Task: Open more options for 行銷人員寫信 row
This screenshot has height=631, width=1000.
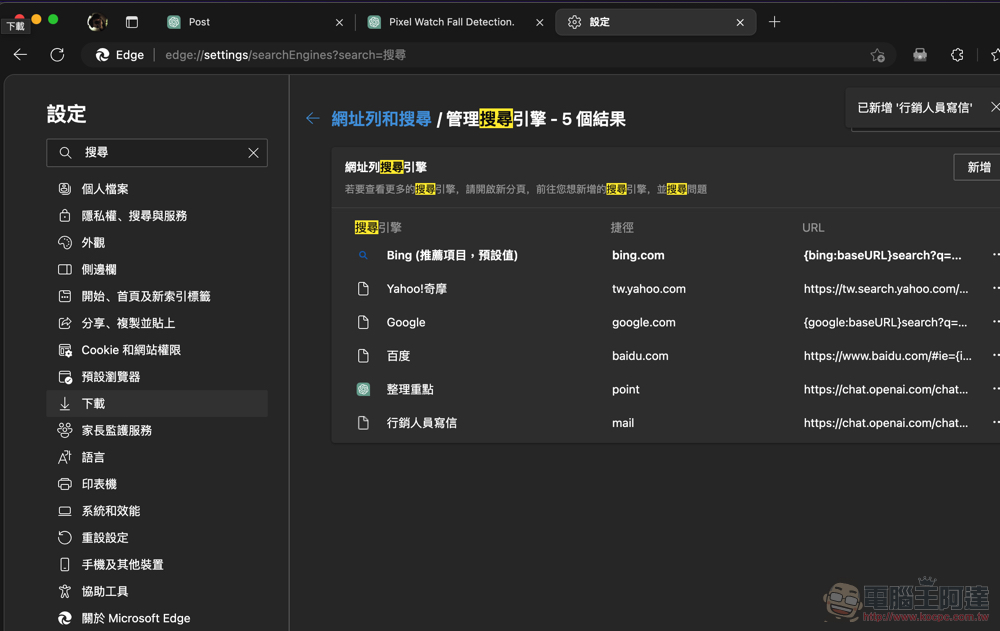Action: [x=995, y=422]
